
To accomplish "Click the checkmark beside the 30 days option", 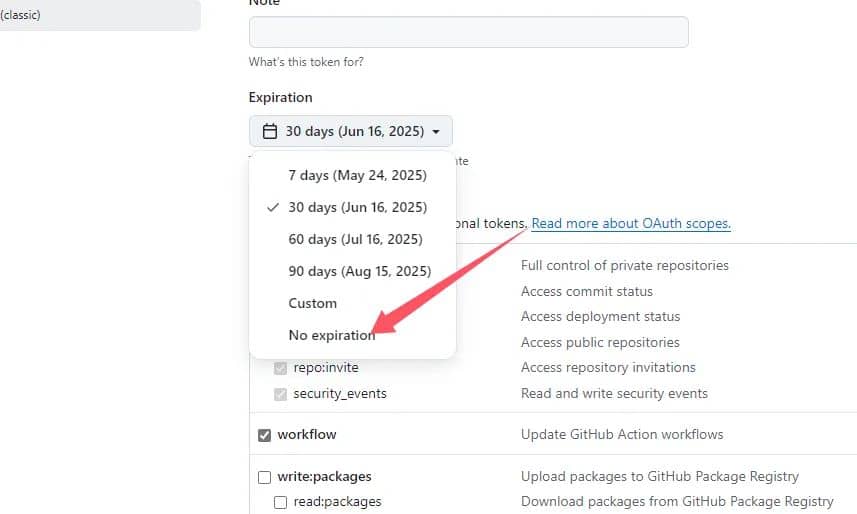I will (x=272, y=207).
